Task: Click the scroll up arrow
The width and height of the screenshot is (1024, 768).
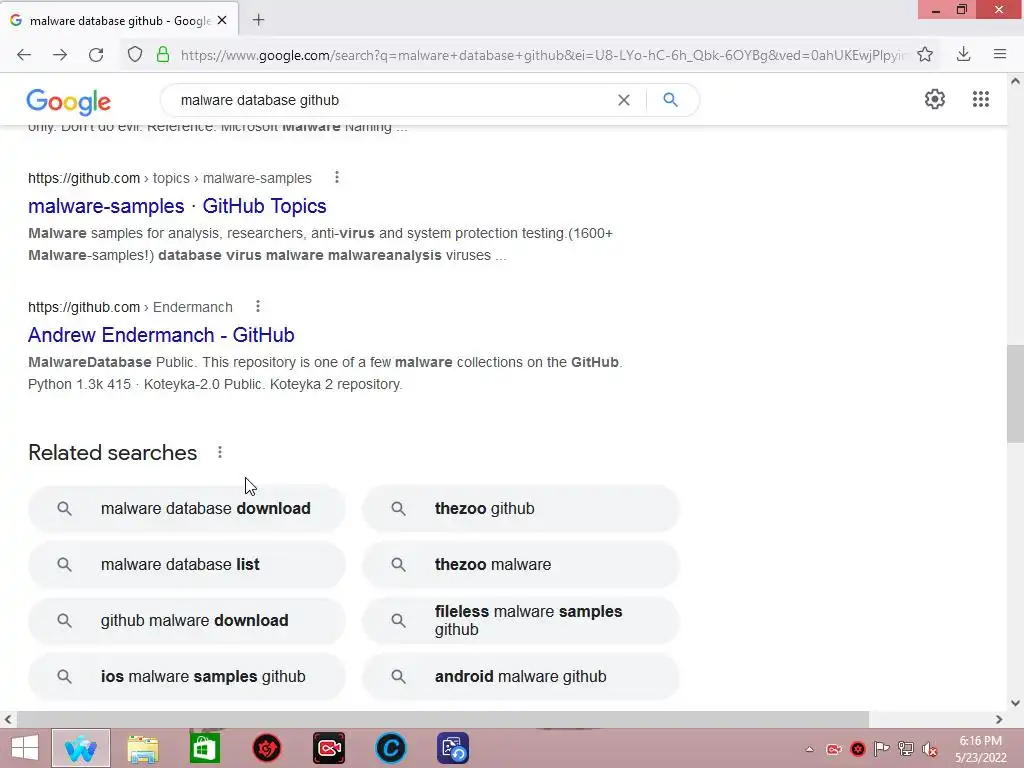Action: click(x=1015, y=82)
